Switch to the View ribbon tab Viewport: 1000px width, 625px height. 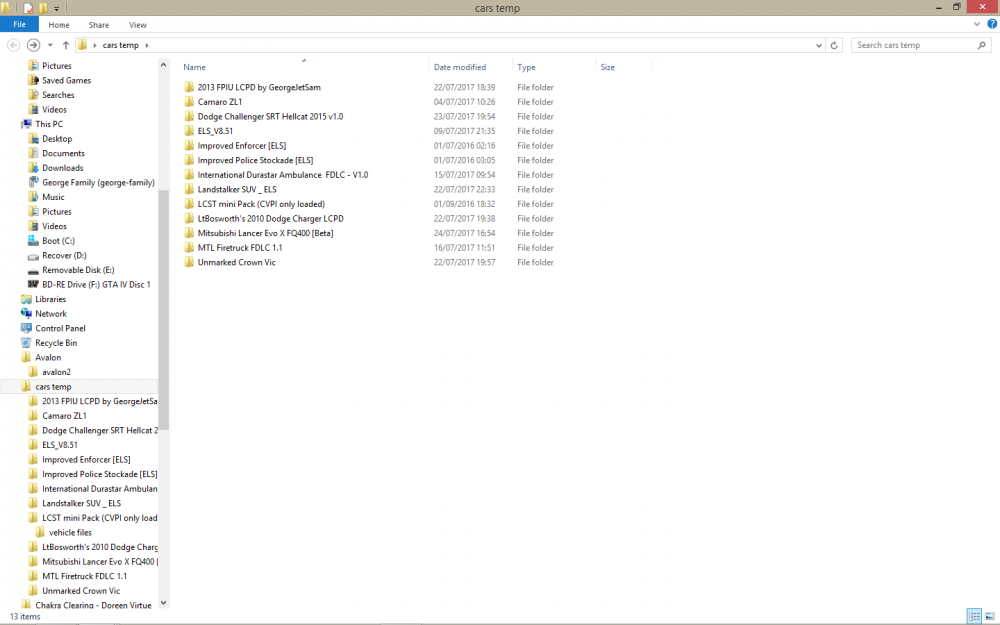[x=138, y=25]
